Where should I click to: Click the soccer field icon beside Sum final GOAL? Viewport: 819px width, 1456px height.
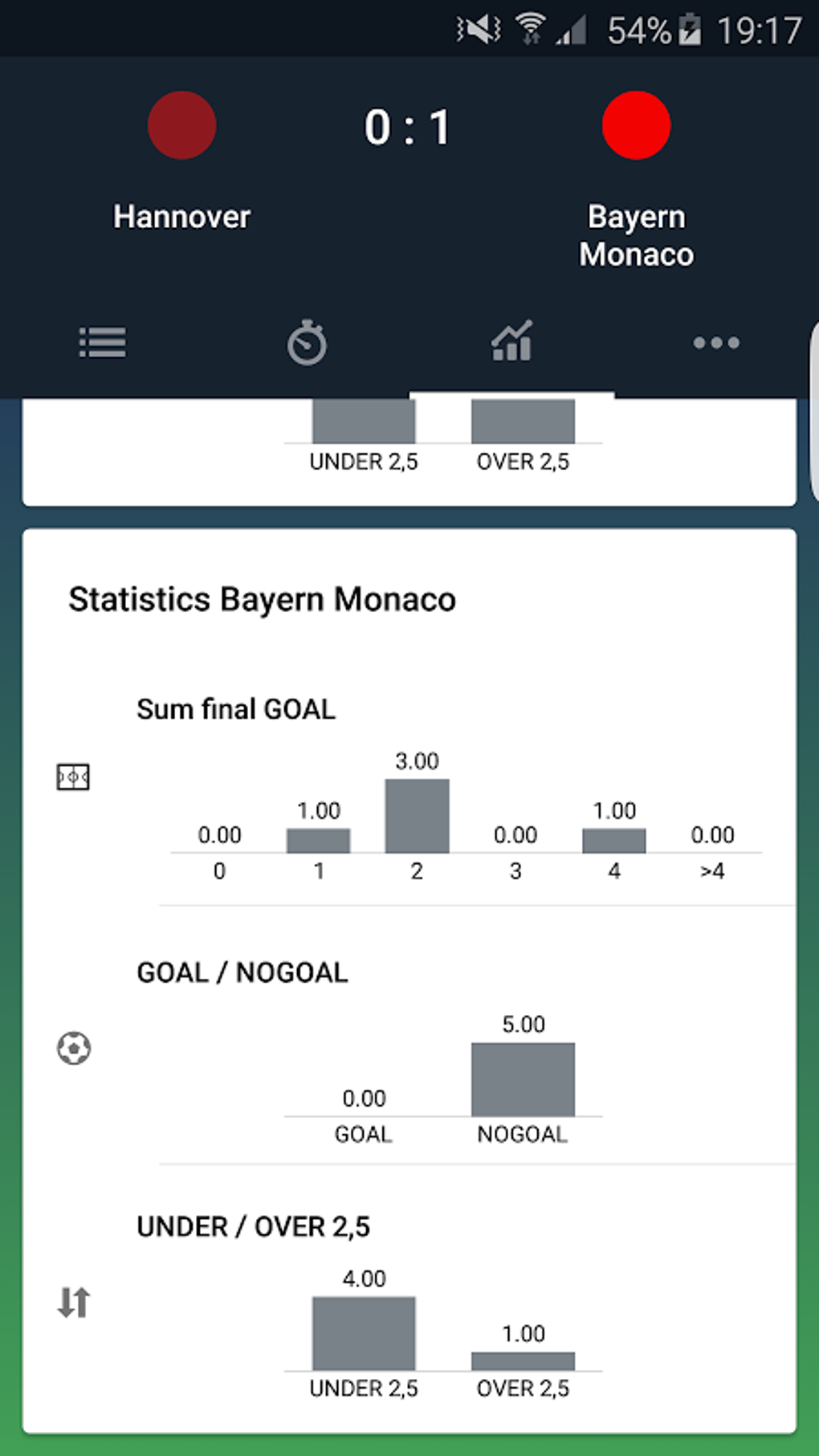(73, 777)
